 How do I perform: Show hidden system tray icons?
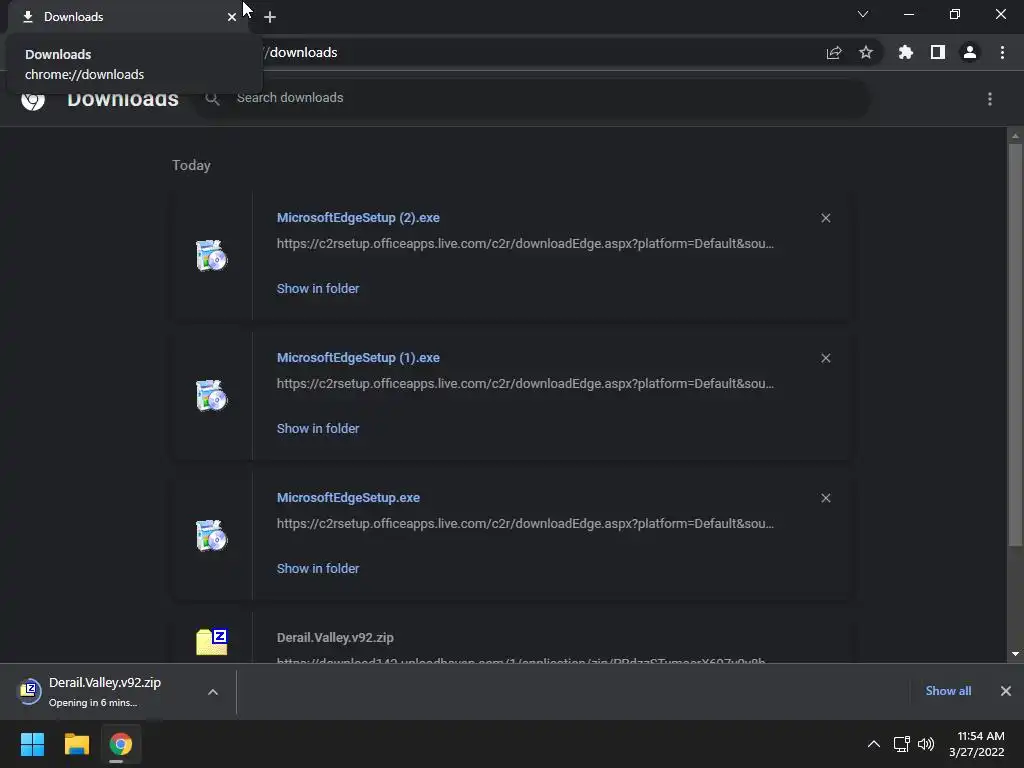873,744
